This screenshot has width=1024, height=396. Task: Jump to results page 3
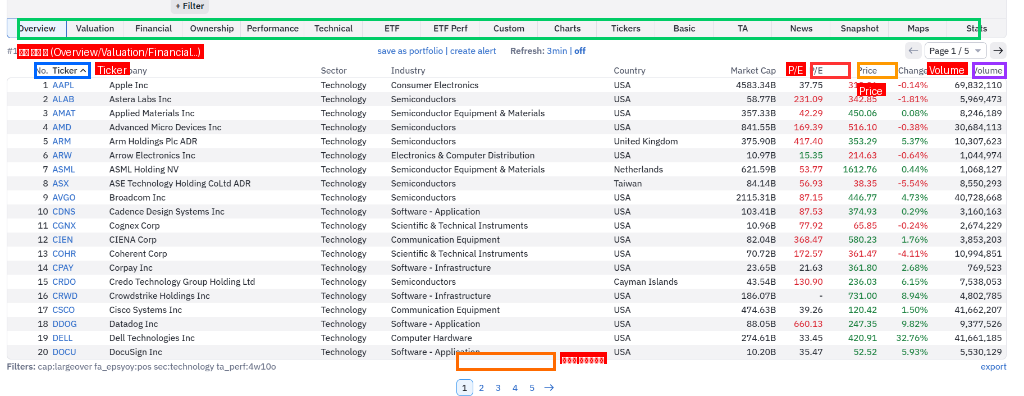tap(498, 388)
